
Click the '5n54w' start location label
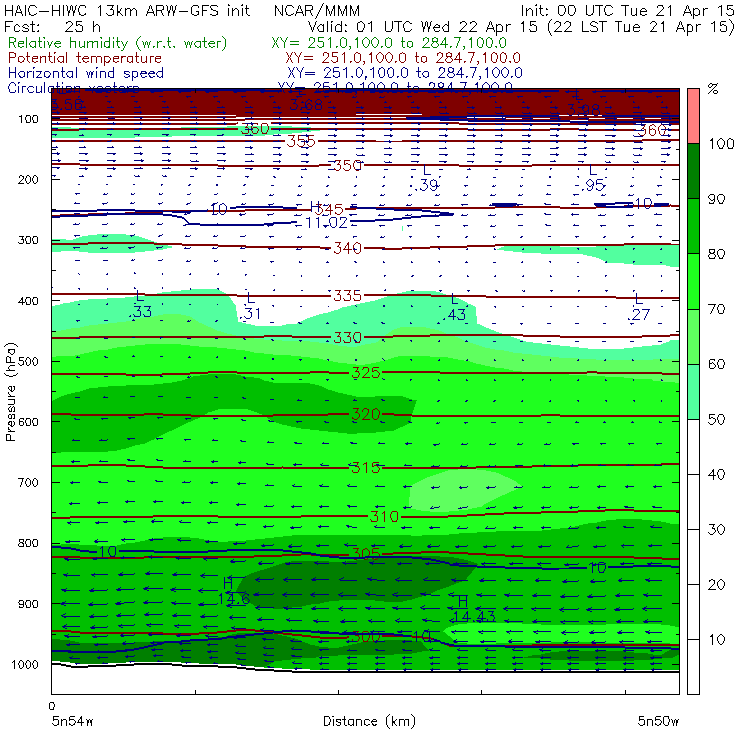[73, 721]
